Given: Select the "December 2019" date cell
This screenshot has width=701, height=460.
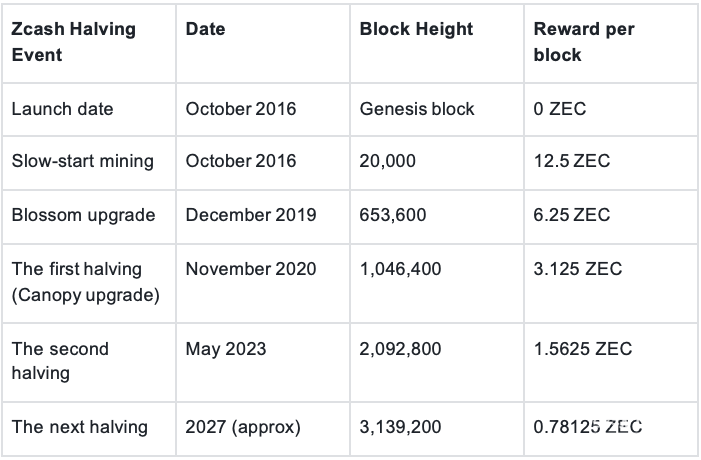Looking at the screenshot, I should 251,215.
